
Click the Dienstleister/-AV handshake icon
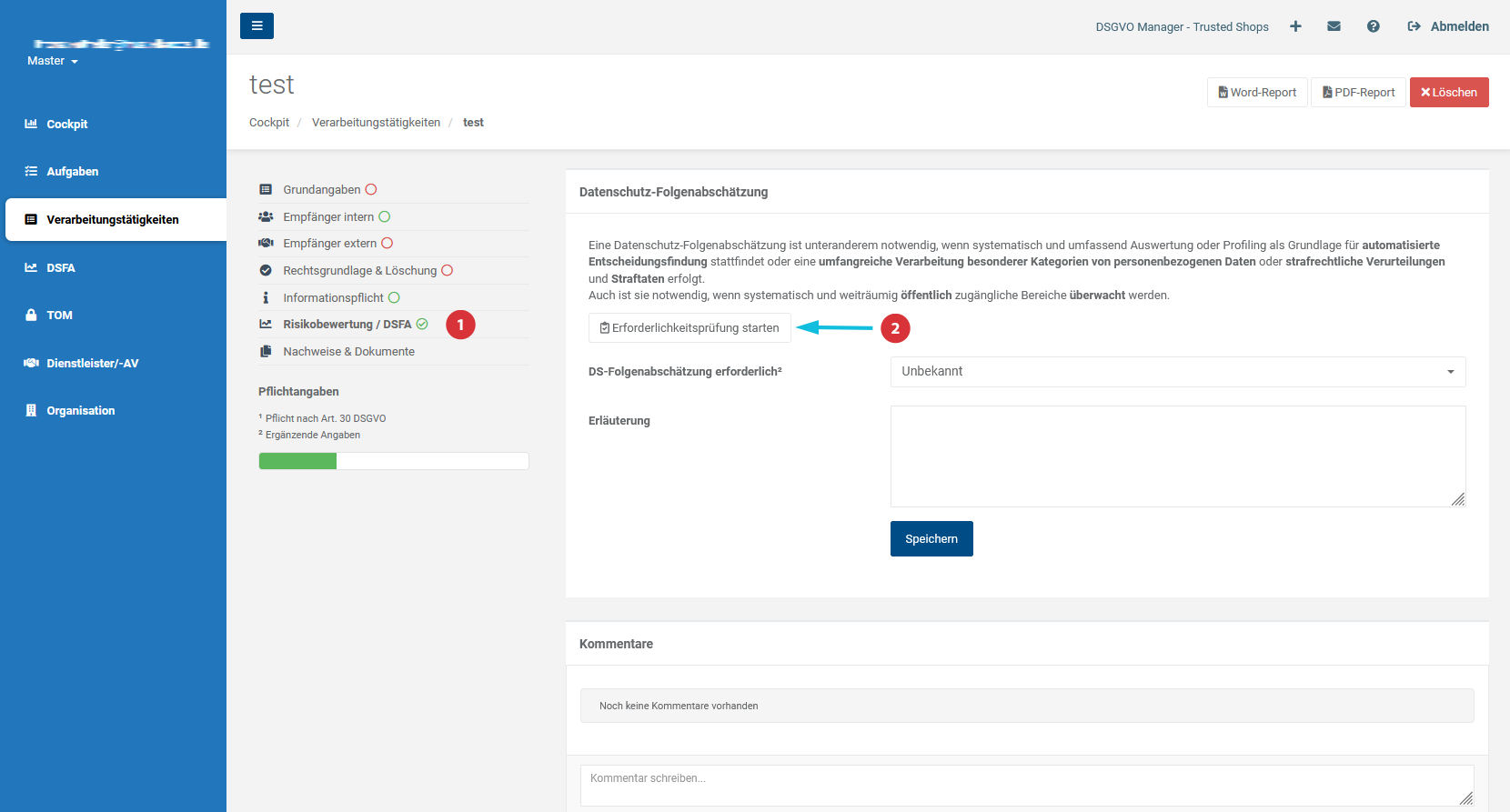coord(31,363)
